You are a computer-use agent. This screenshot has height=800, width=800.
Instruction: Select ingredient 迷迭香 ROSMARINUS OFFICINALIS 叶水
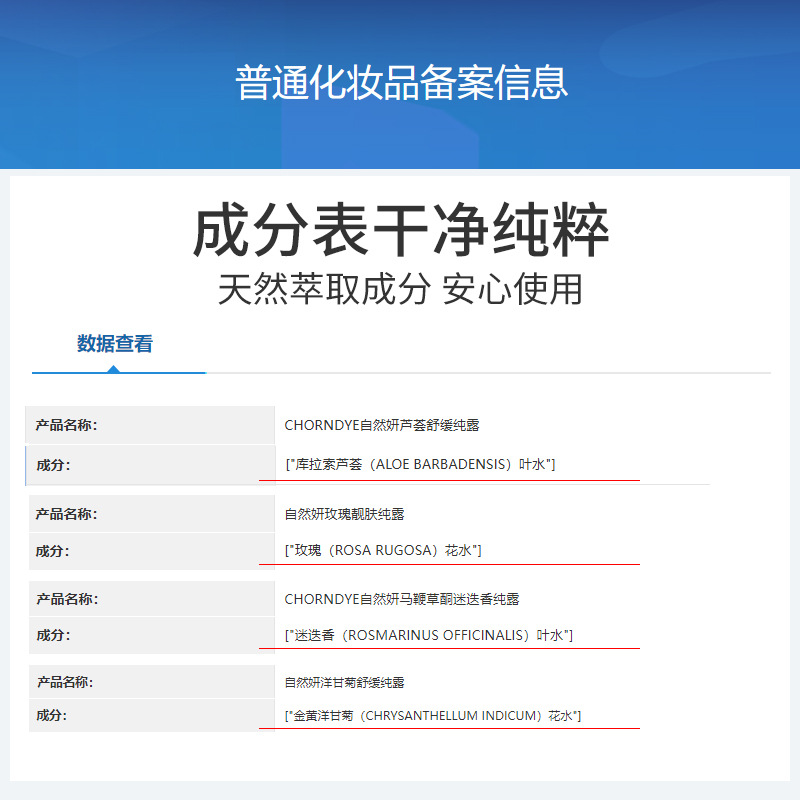click(429, 635)
